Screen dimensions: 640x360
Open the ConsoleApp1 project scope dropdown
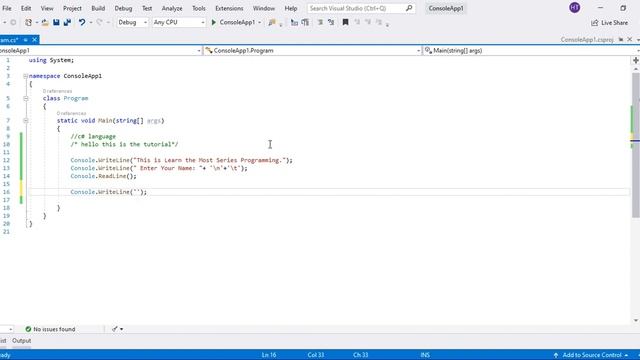[101, 51]
